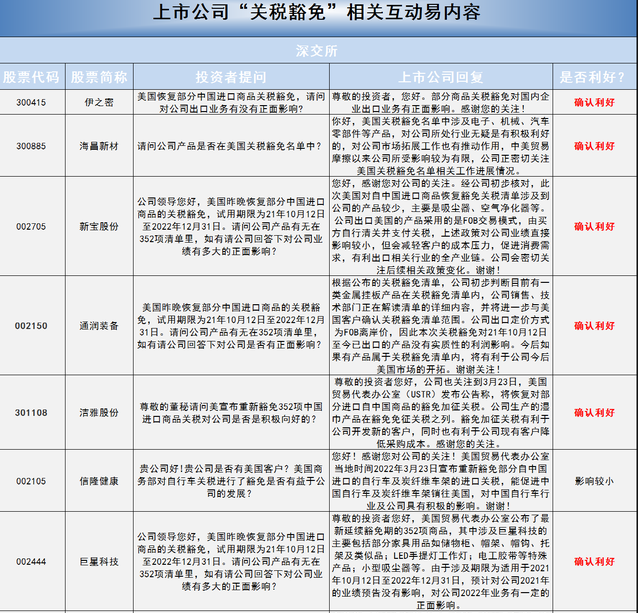Image resolution: width=638 pixels, height=613 pixels.
Task: Click the 深交所 section header row
Action: [319, 49]
